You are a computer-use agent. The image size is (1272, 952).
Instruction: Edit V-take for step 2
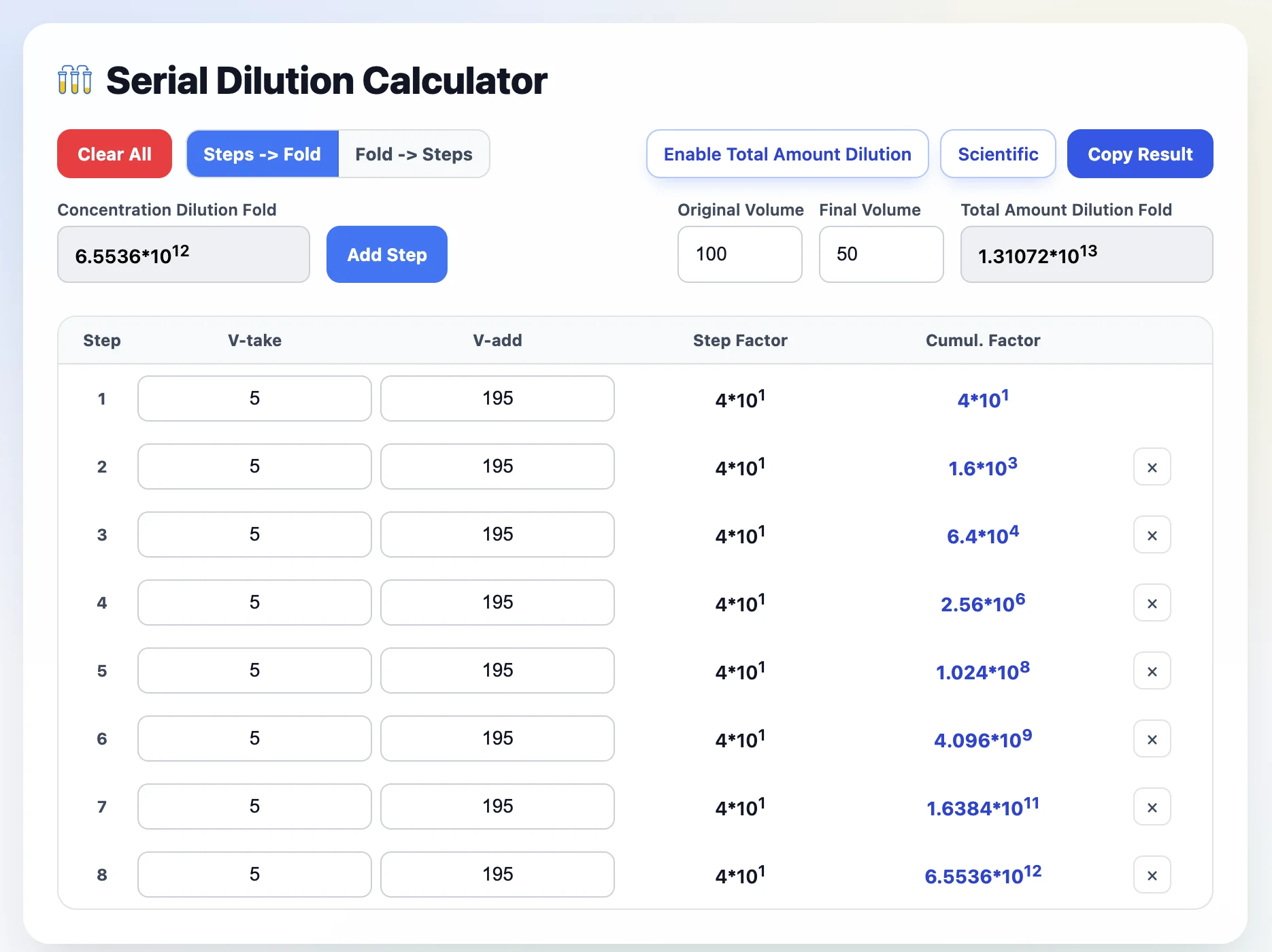point(254,466)
